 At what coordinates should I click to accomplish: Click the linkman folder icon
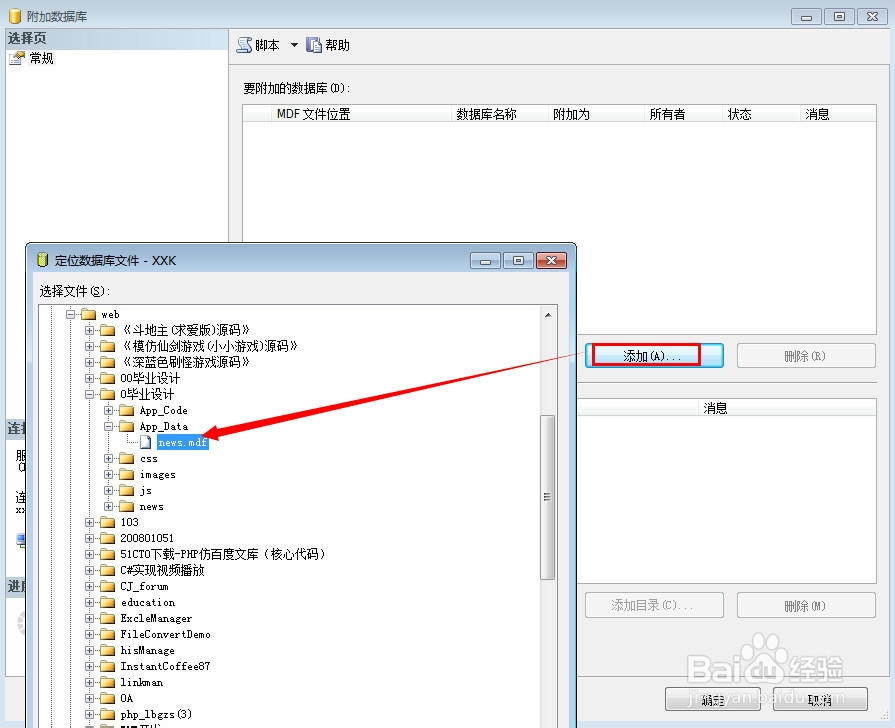click(107, 682)
